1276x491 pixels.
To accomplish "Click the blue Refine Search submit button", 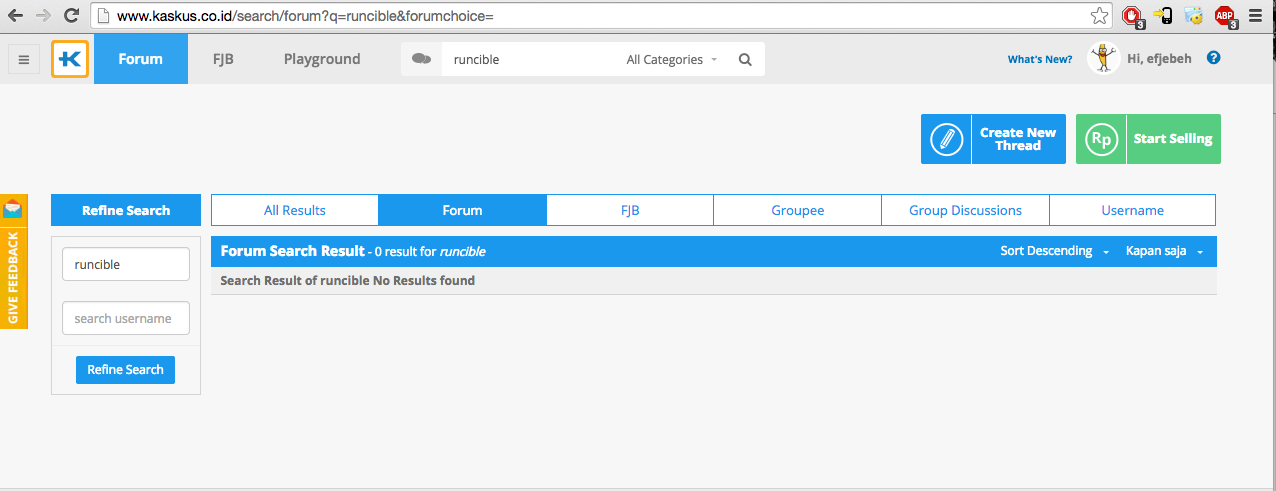I will (125, 369).
